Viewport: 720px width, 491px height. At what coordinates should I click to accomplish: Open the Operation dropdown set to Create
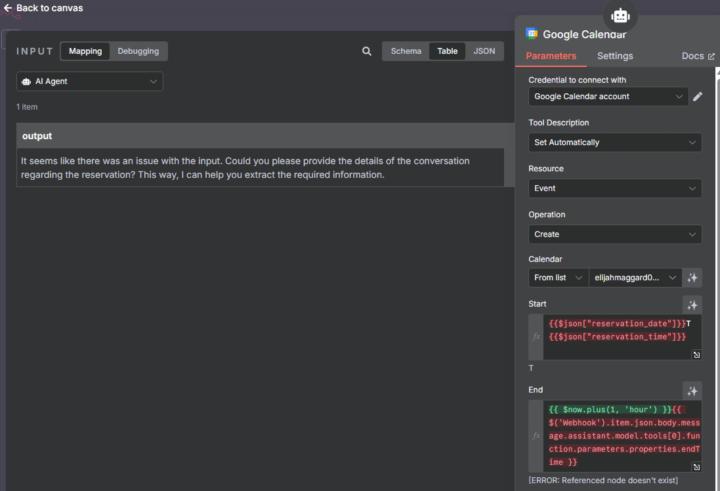click(x=614, y=234)
